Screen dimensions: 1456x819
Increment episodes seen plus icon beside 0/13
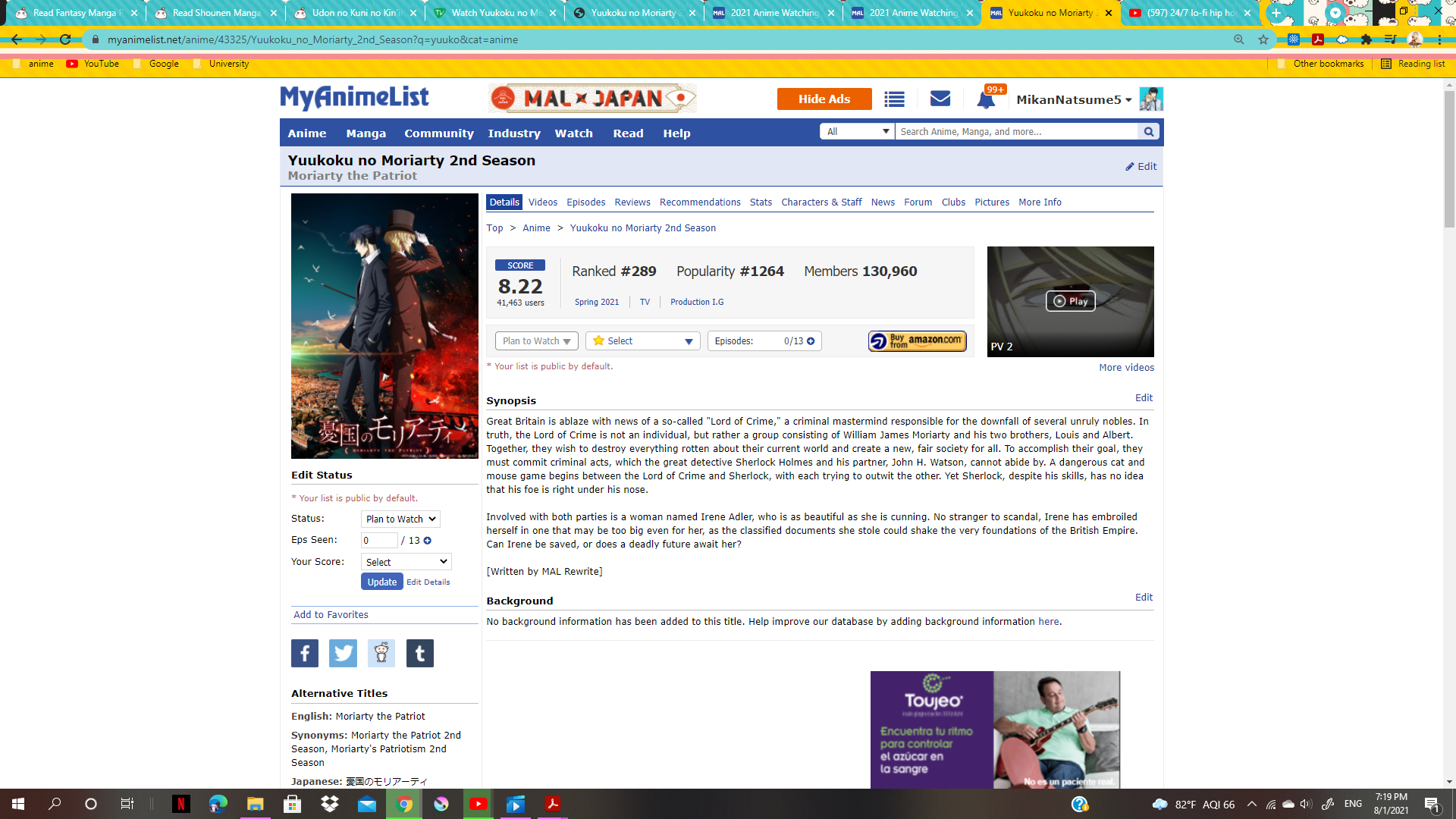pyautogui.click(x=811, y=341)
